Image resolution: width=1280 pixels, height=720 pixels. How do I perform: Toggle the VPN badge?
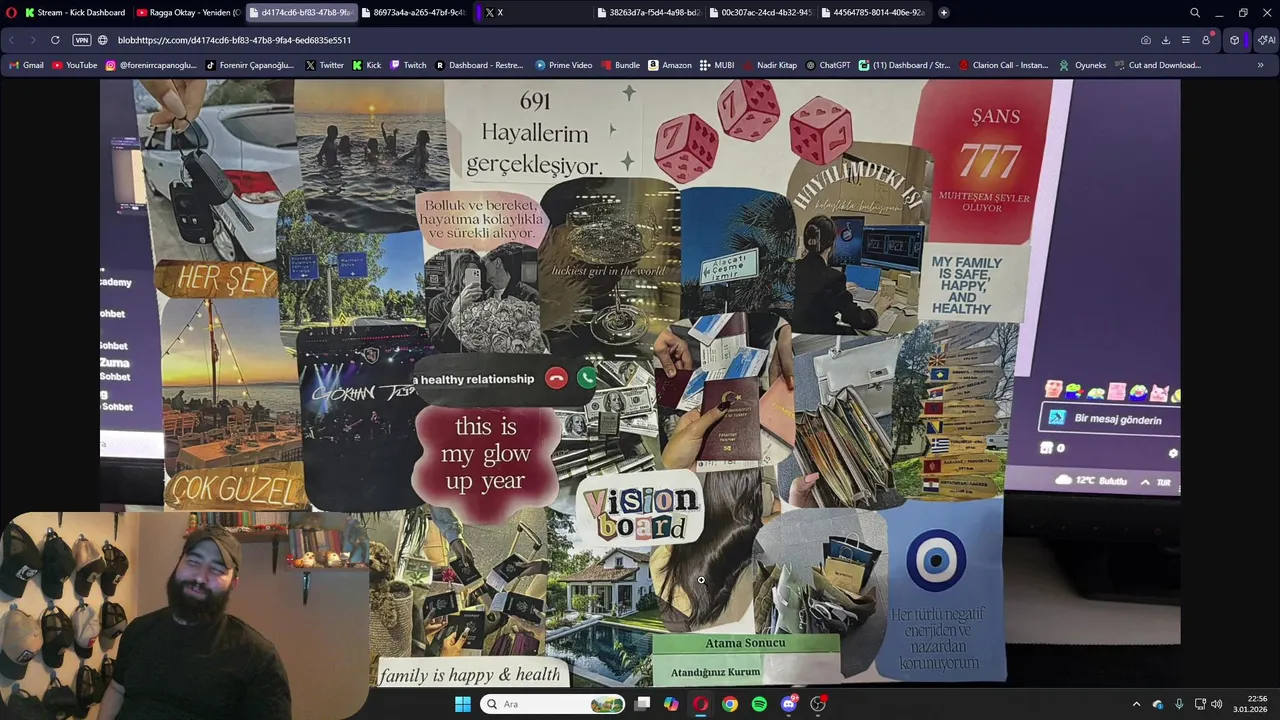[x=81, y=40]
